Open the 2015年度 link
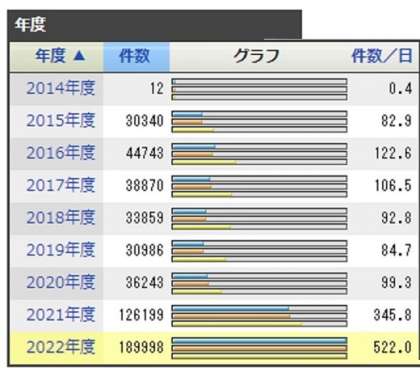Screen dimensions: 420x368 pos(61,121)
